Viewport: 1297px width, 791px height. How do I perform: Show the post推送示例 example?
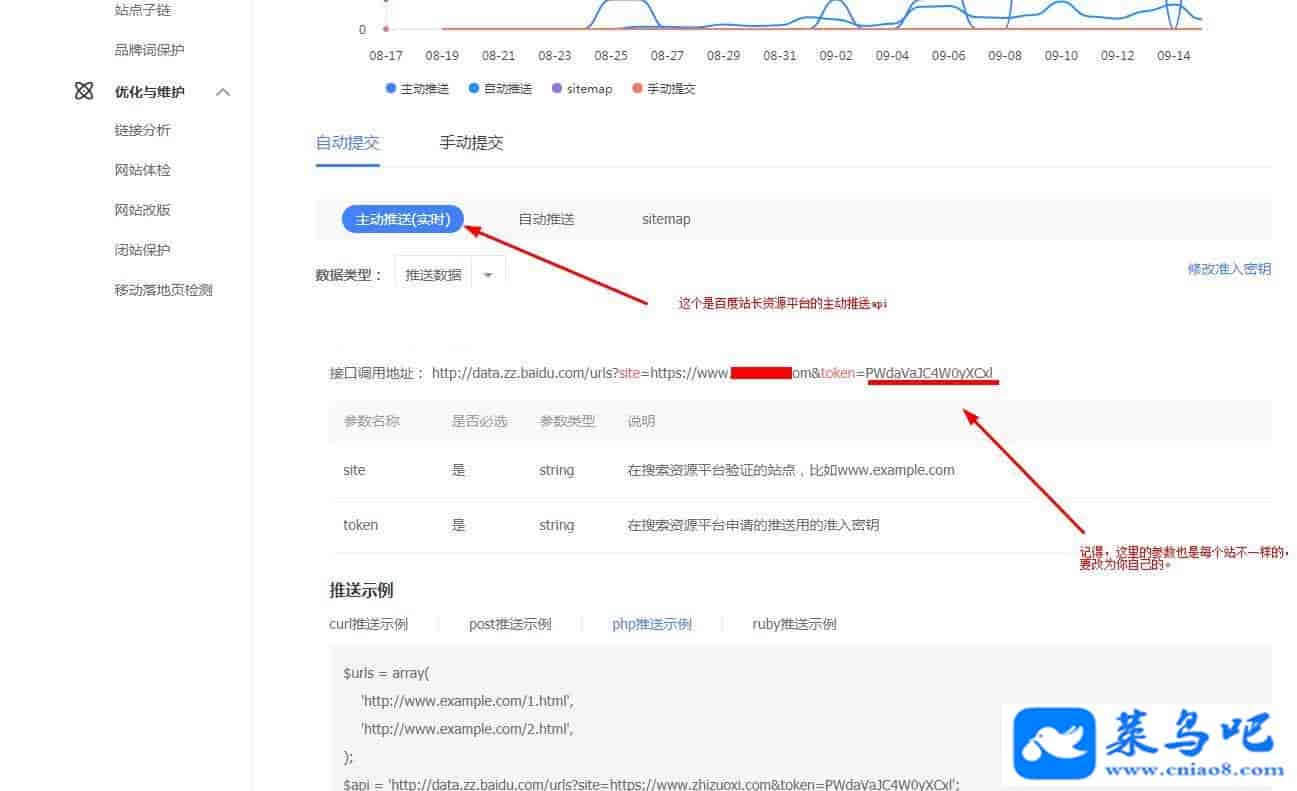point(510,624)
